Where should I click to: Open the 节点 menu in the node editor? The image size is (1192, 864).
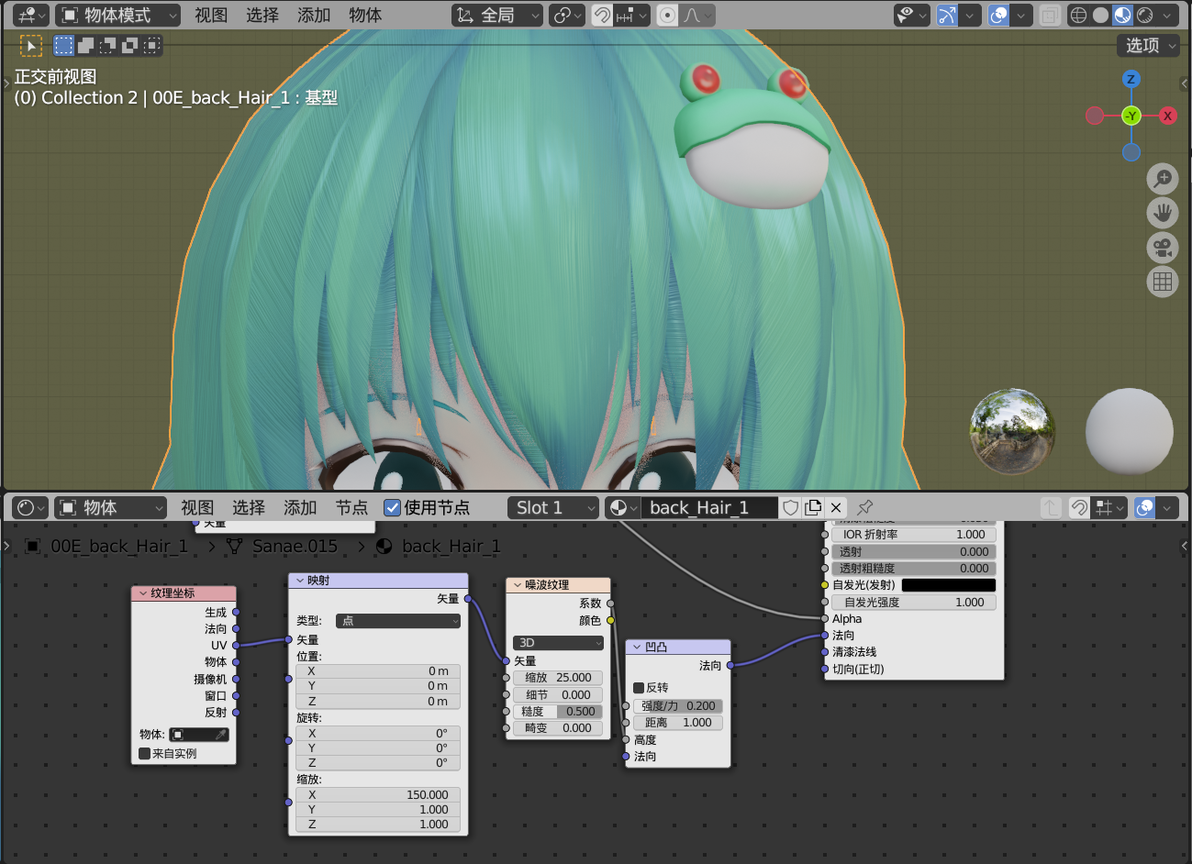pyautogui.click(x=351, y=508)
